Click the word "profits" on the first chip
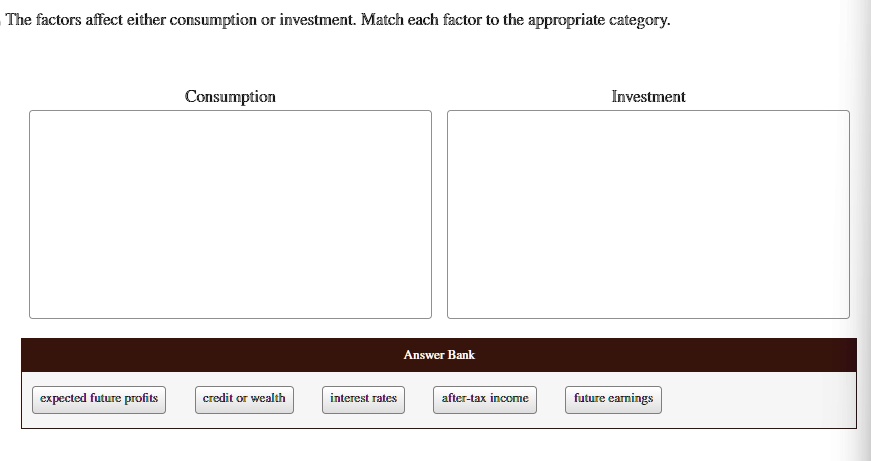The width and height of the screenshot is (871, 461). pyautogui.click(x=141, y=398)
